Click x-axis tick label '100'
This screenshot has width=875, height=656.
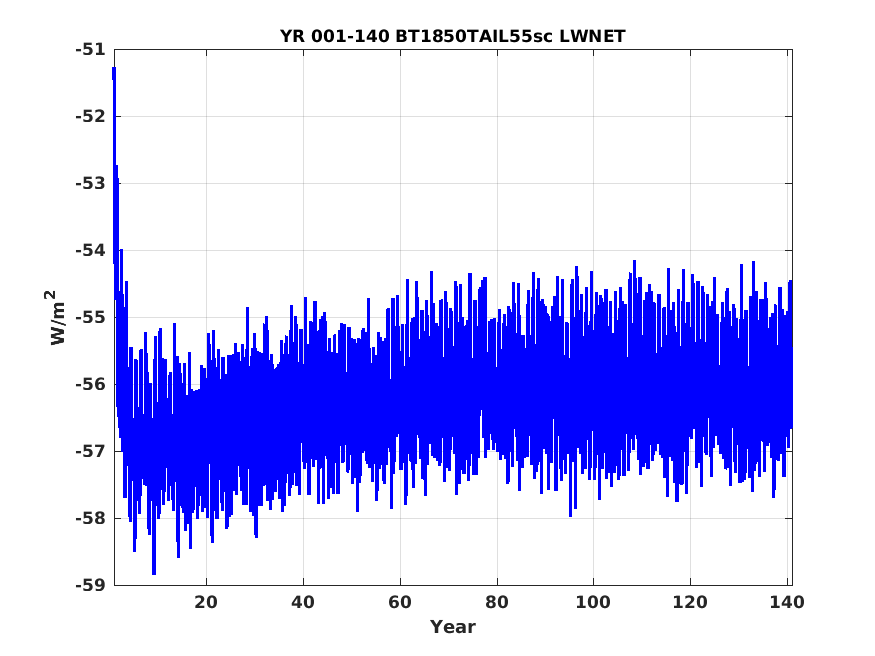[593, 602]
